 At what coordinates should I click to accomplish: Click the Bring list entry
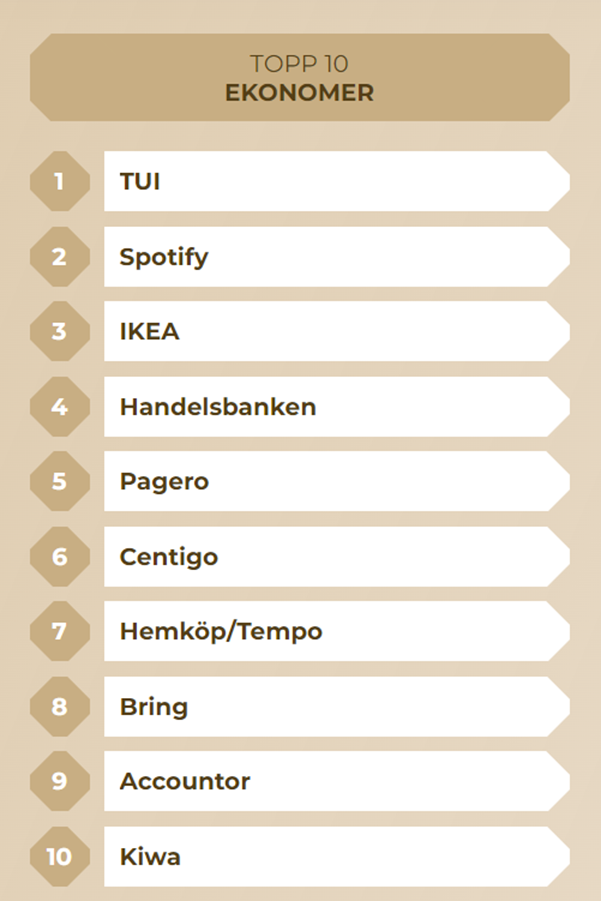[x=337, y=707]
